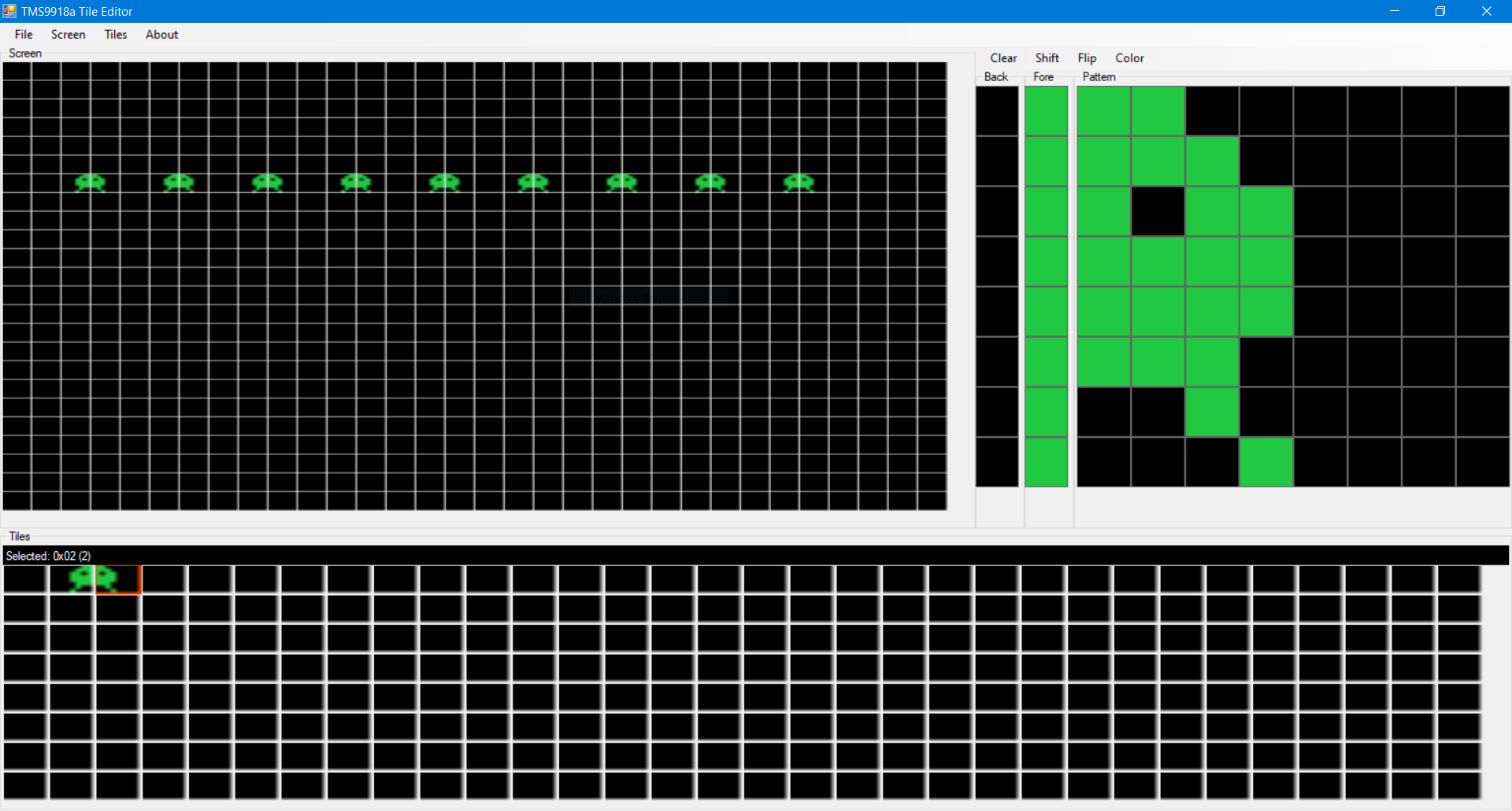The image size is (1512, 811).
Task: Open the Clear menu above pattern editor
Action: click(x=1003, y=58)
